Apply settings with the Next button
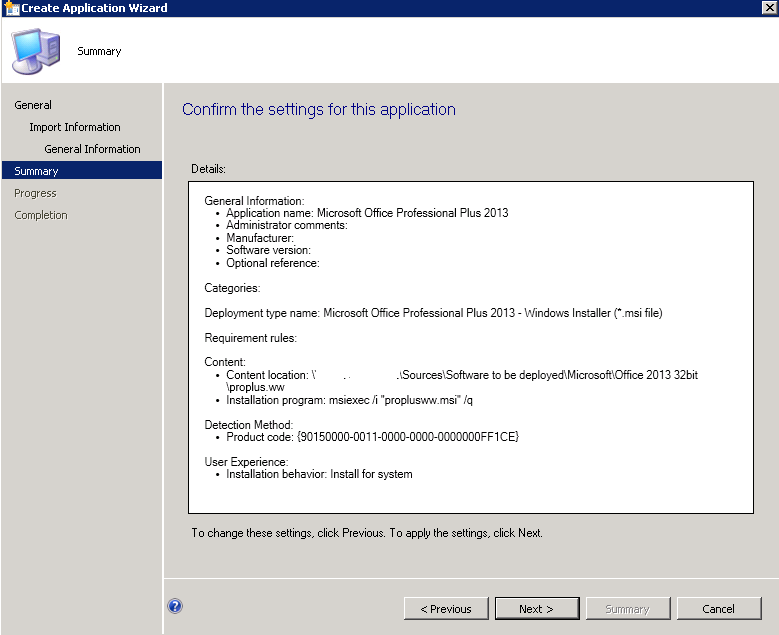This screenshot has width=779, height=635. [x=537, y=609]
